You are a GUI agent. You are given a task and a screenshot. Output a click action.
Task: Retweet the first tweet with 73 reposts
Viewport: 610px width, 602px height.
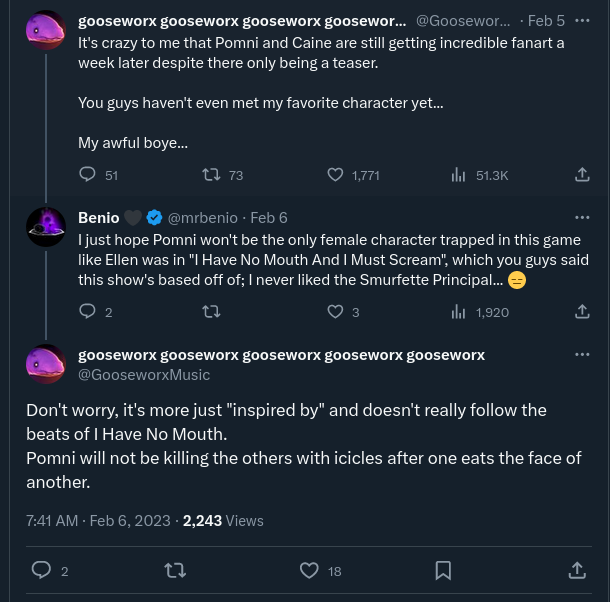(x=211, y=175)
